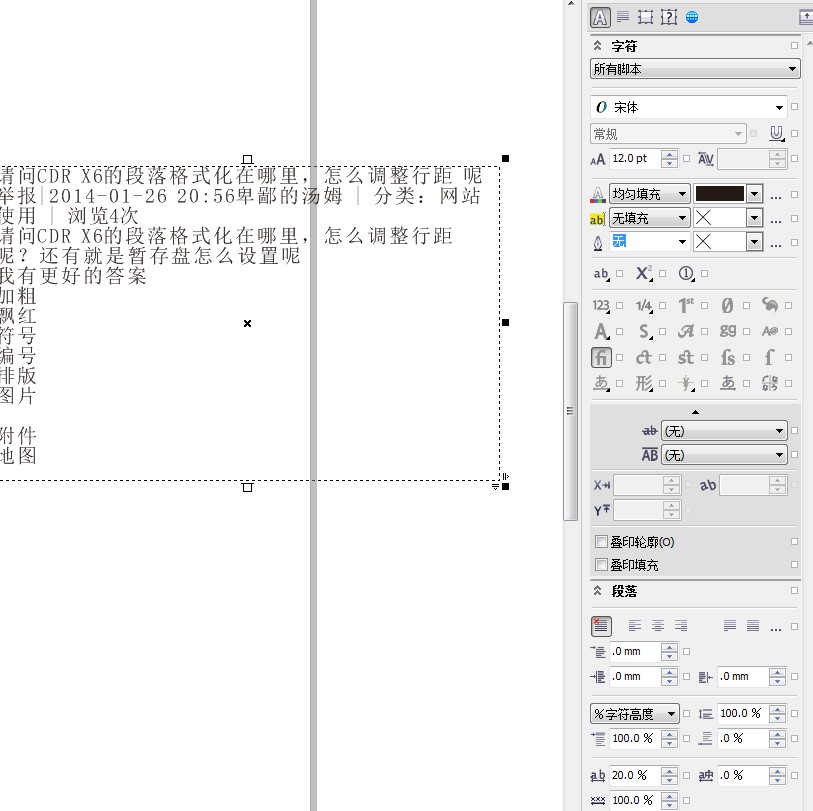Click the 12.0 pt font size field

point(635,159)
